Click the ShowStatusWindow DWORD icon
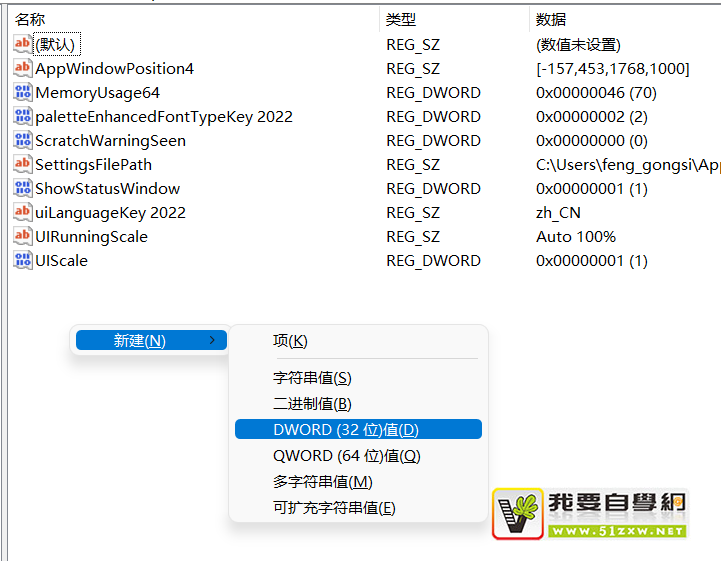 tap(23, 188)
